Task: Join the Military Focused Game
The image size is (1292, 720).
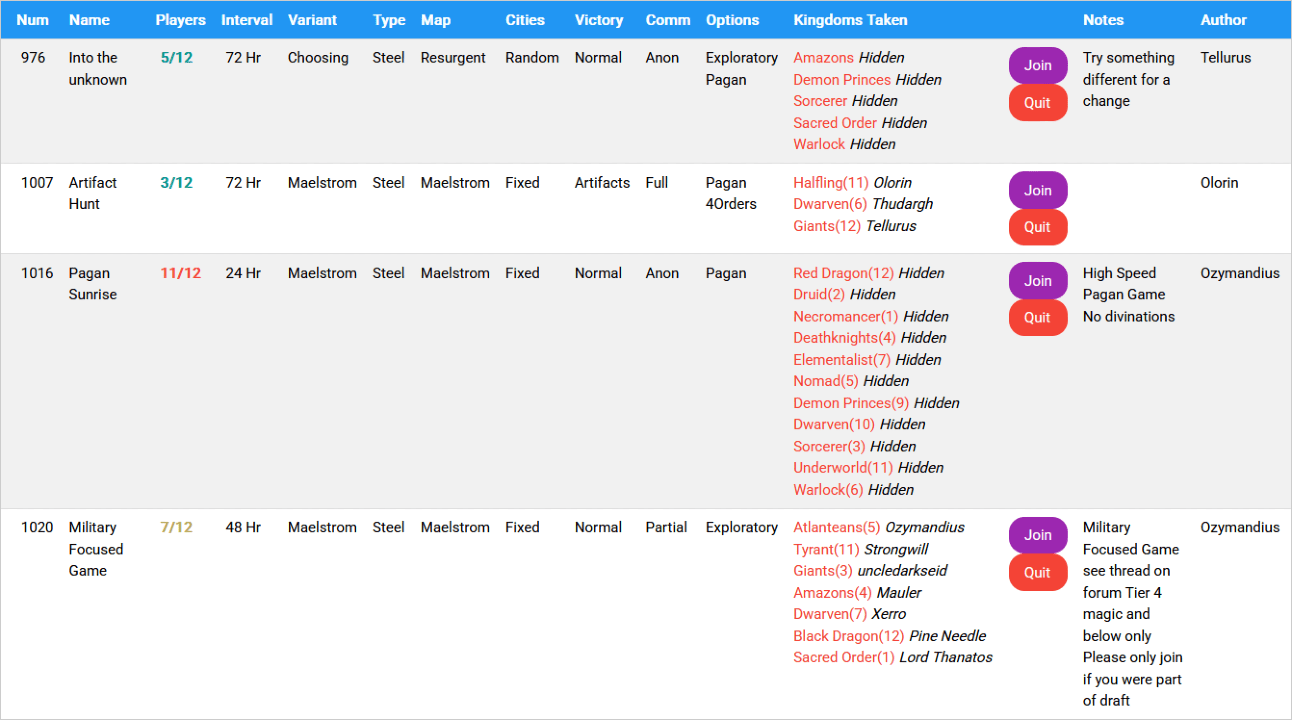Action: coord(1037,535)
